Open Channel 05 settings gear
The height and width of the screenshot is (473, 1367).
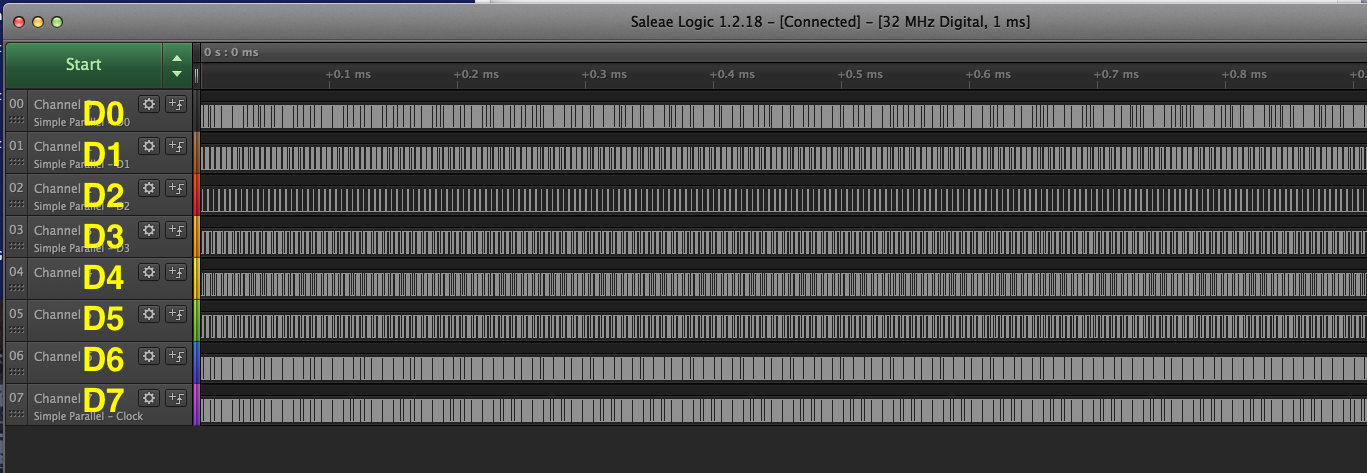coord(149,314)
